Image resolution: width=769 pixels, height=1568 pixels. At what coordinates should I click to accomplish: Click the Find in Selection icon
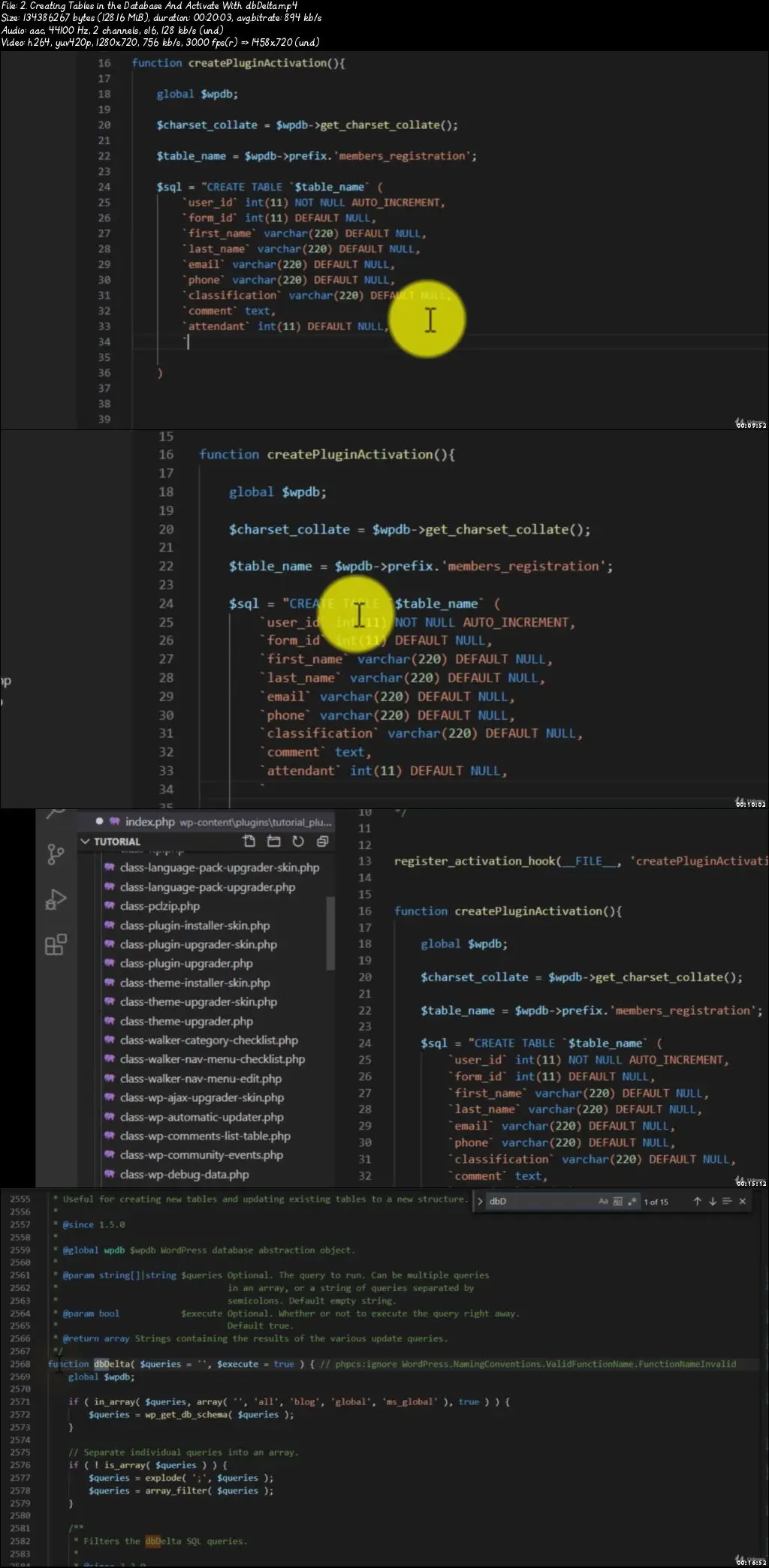click(727, 1202)
